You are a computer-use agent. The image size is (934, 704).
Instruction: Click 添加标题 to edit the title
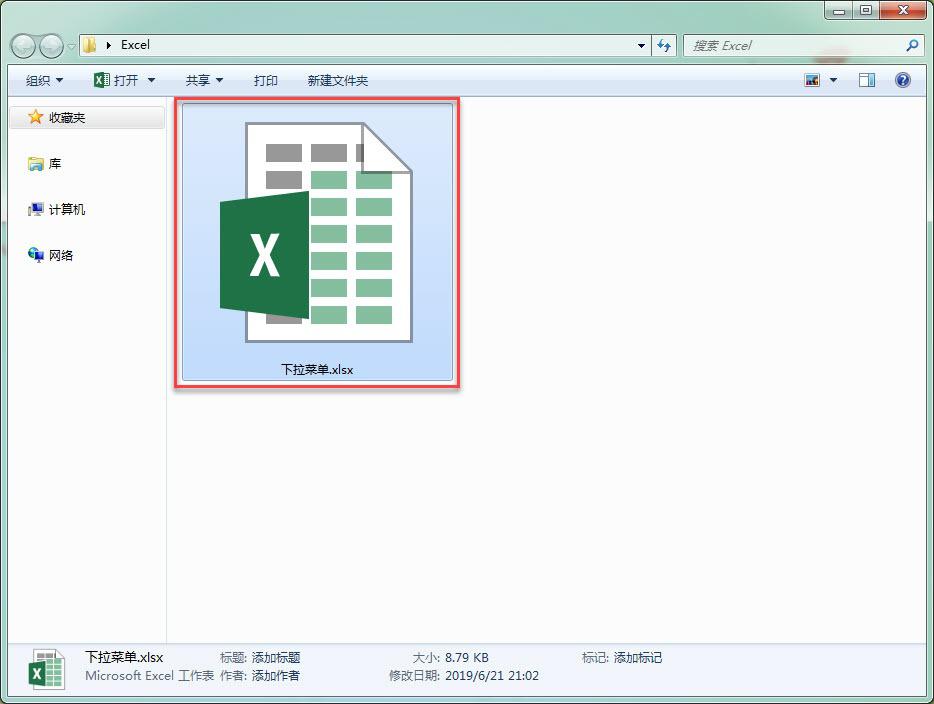[276, 658]
